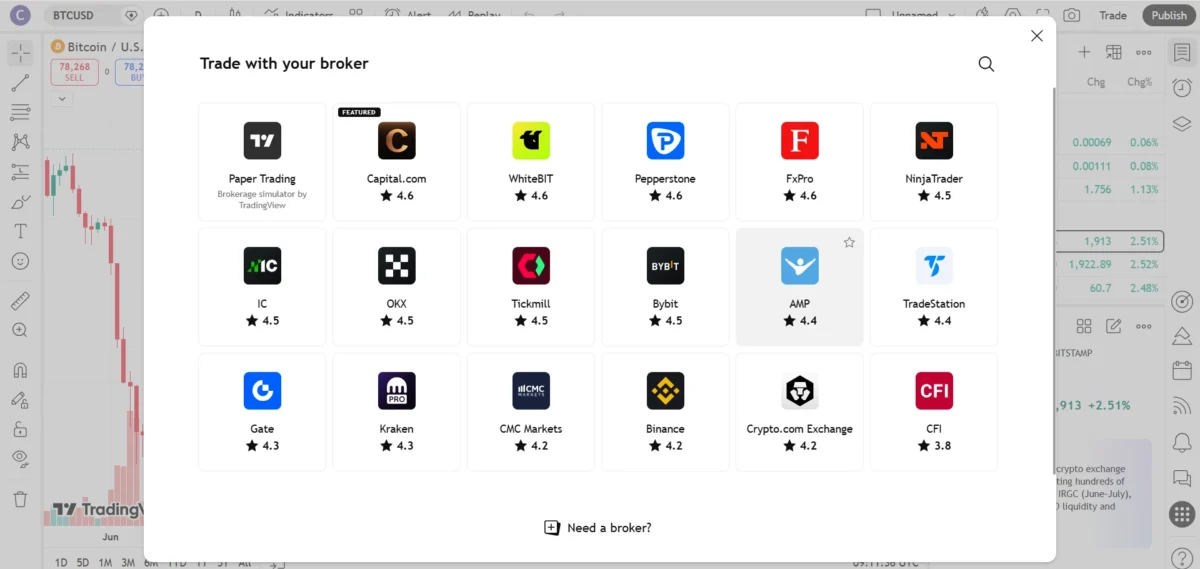1200x569 pixels.
Task: Open the user profile avatar menu
Action: point(19,15)
